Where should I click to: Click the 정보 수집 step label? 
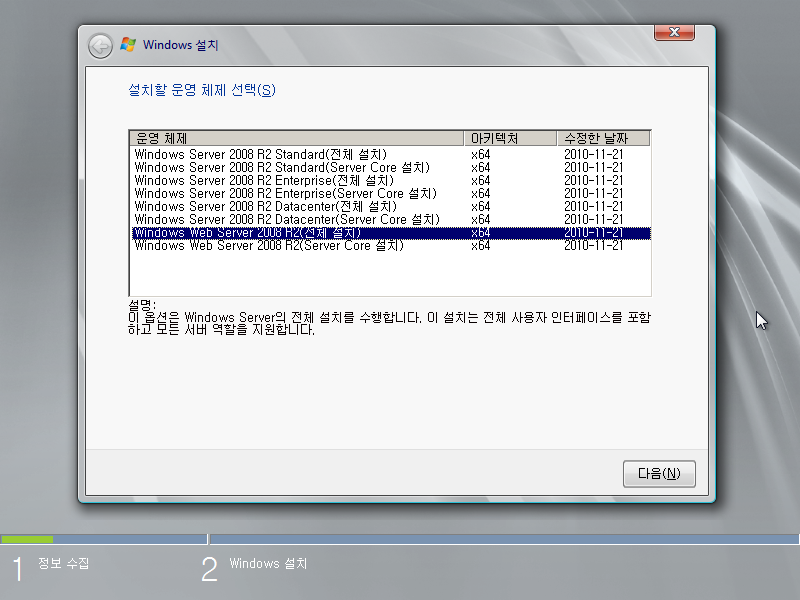[x=64, y=564]
